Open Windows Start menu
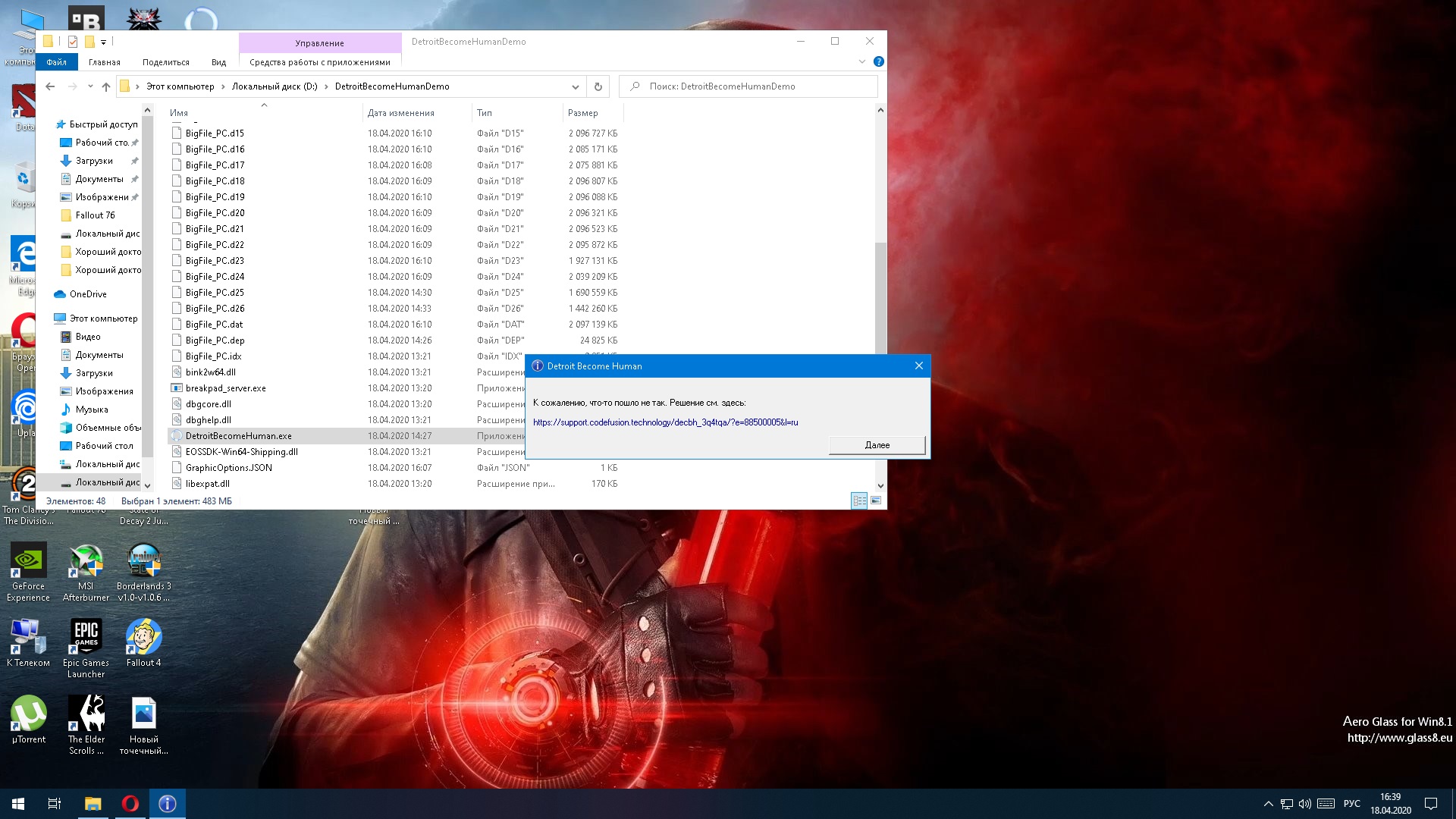This screenshot has height=819, width=1456. point(18,804)
